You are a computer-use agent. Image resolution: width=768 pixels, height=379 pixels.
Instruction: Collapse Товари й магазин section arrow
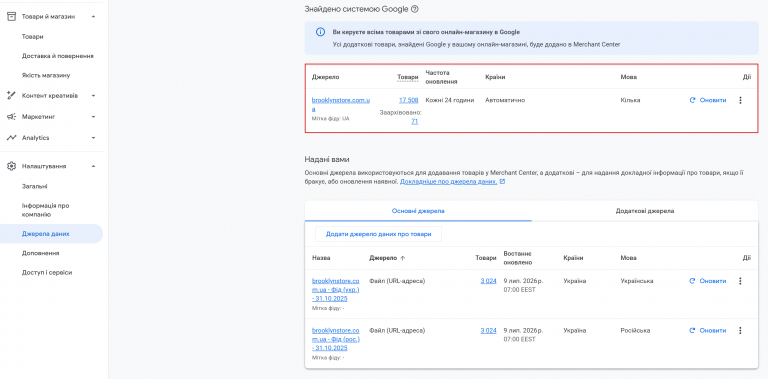(x=93, y=17)
